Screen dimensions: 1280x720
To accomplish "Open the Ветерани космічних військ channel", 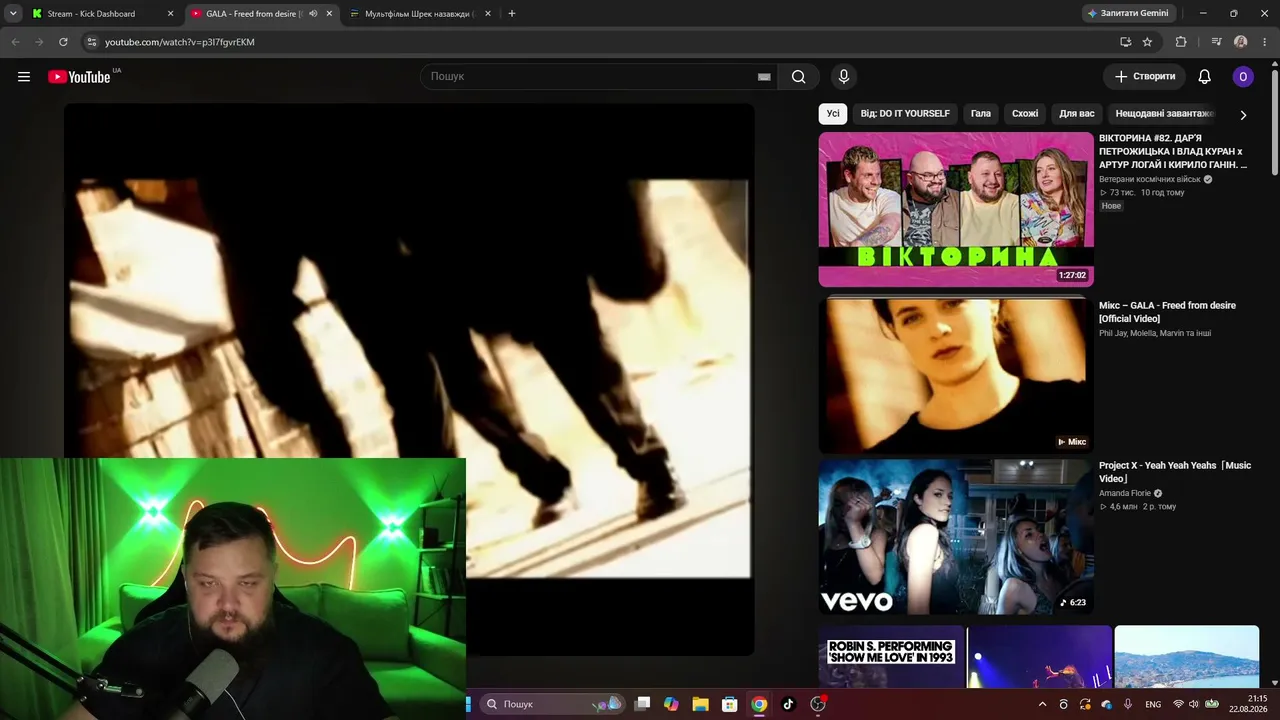I will 1150,180.
